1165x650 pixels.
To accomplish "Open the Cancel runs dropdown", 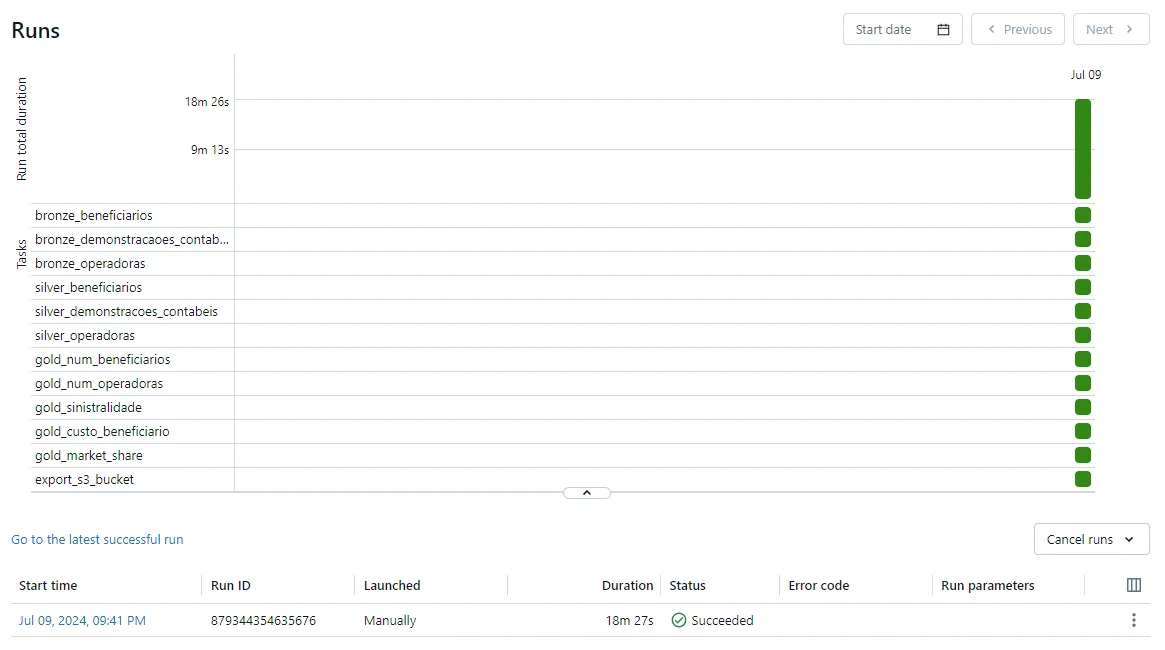I will 1091,539.
